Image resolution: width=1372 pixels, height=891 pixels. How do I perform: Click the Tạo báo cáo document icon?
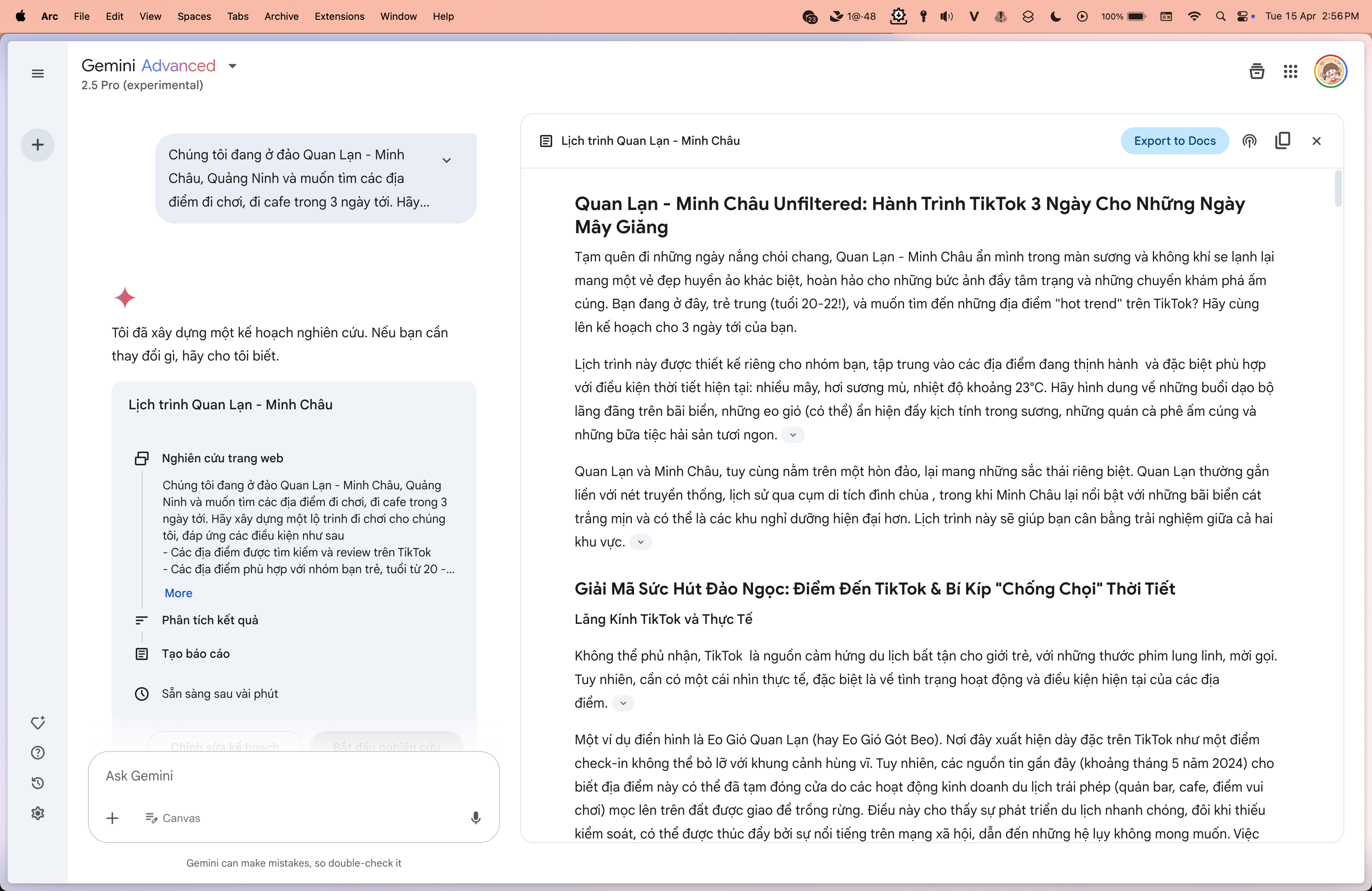[142, 654]
